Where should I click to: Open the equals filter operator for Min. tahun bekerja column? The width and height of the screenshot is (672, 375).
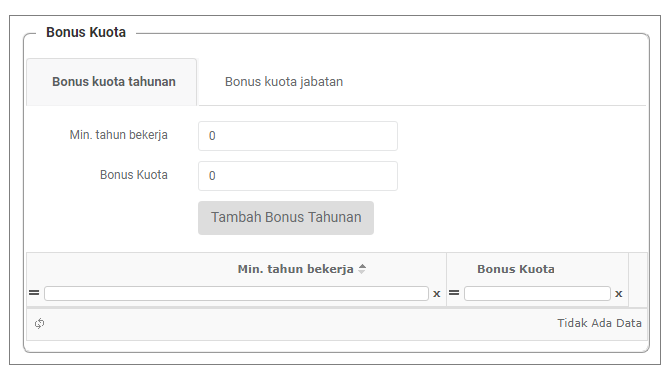pyautogui.click(x=34, y=293)
